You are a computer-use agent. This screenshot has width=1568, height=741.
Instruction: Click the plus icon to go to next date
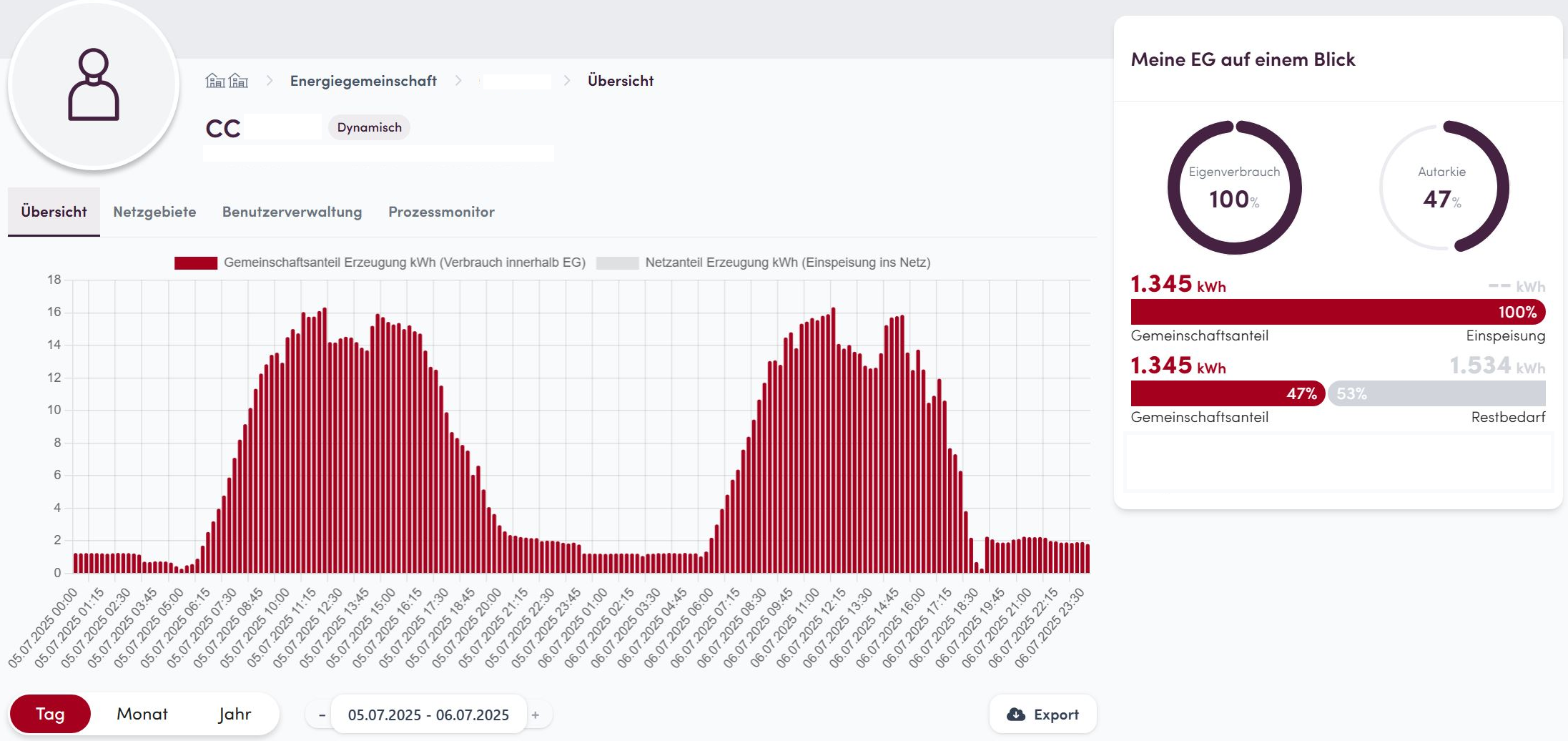[x=536, y=715]
